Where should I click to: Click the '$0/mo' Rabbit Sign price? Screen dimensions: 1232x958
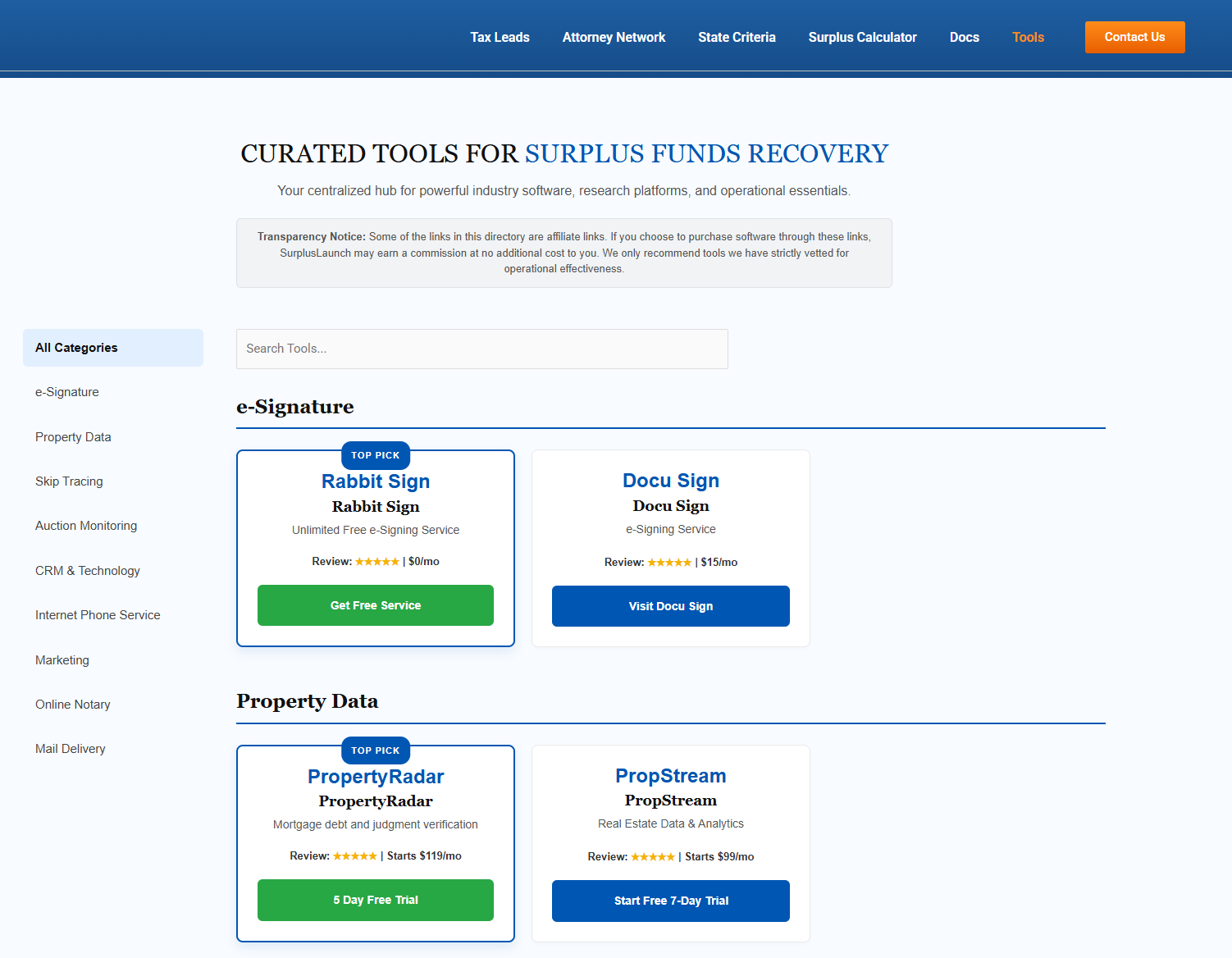(424, 561)
